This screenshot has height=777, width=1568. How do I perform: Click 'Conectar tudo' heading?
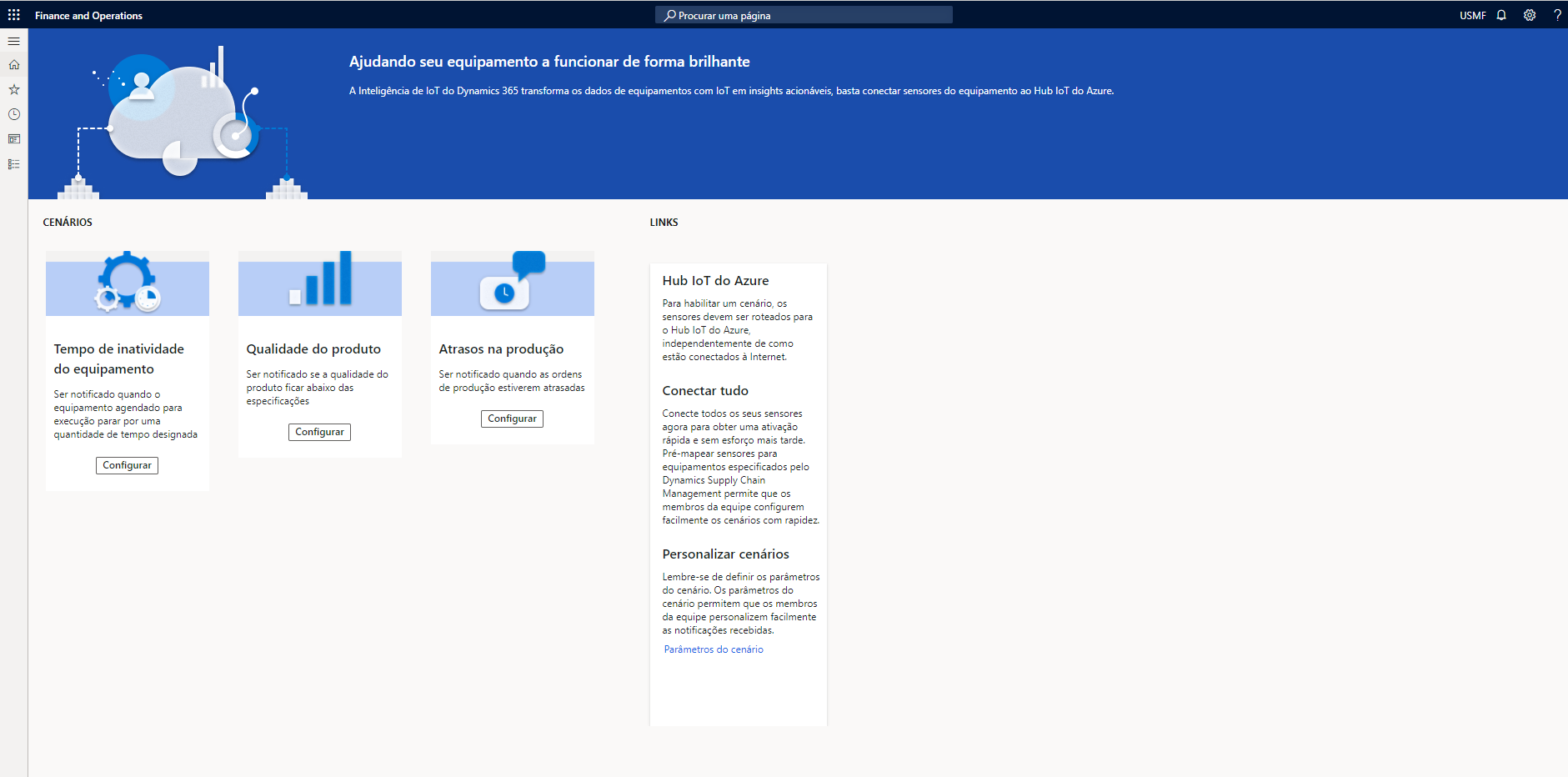coord(705,391)
